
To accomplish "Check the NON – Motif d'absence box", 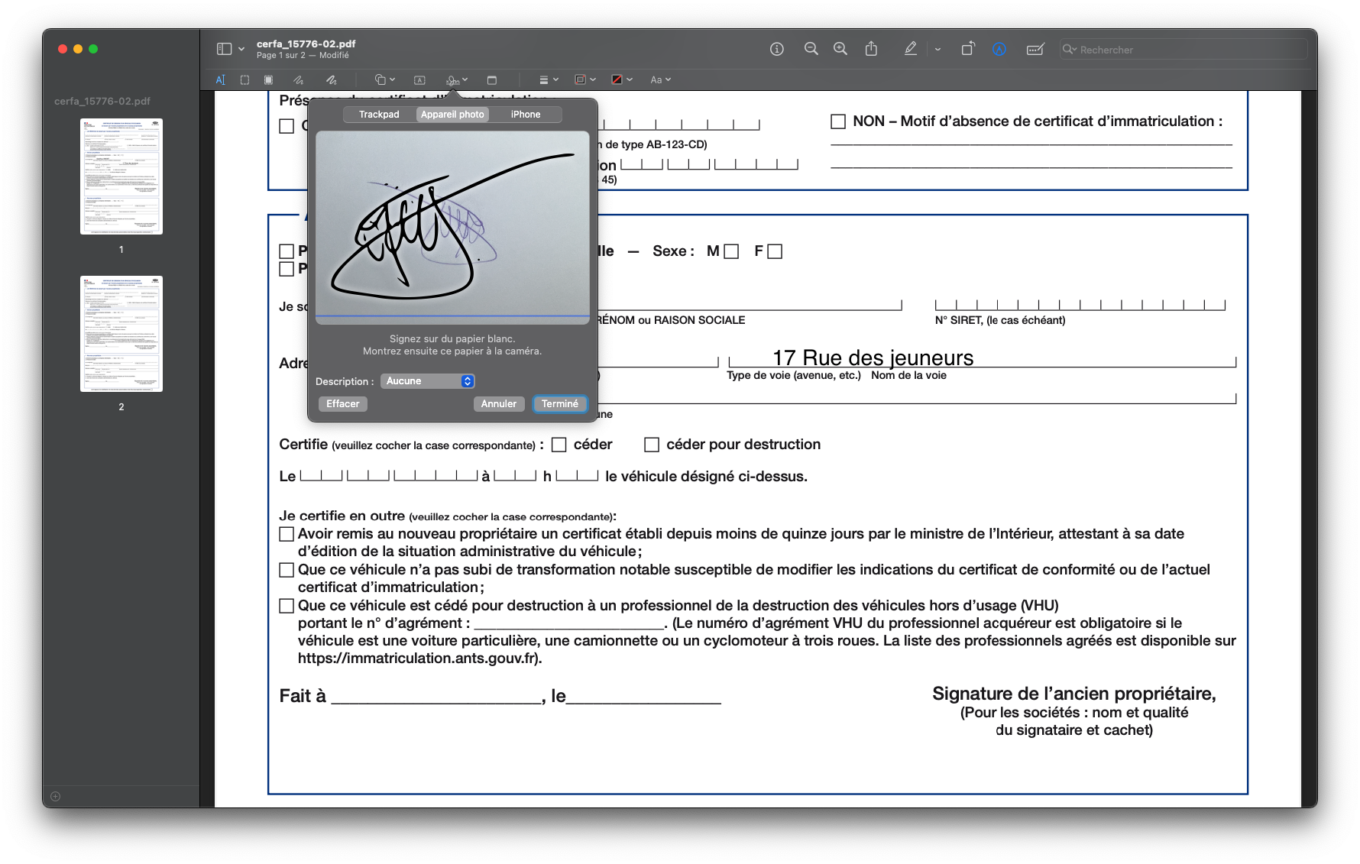I will point(838,122).
